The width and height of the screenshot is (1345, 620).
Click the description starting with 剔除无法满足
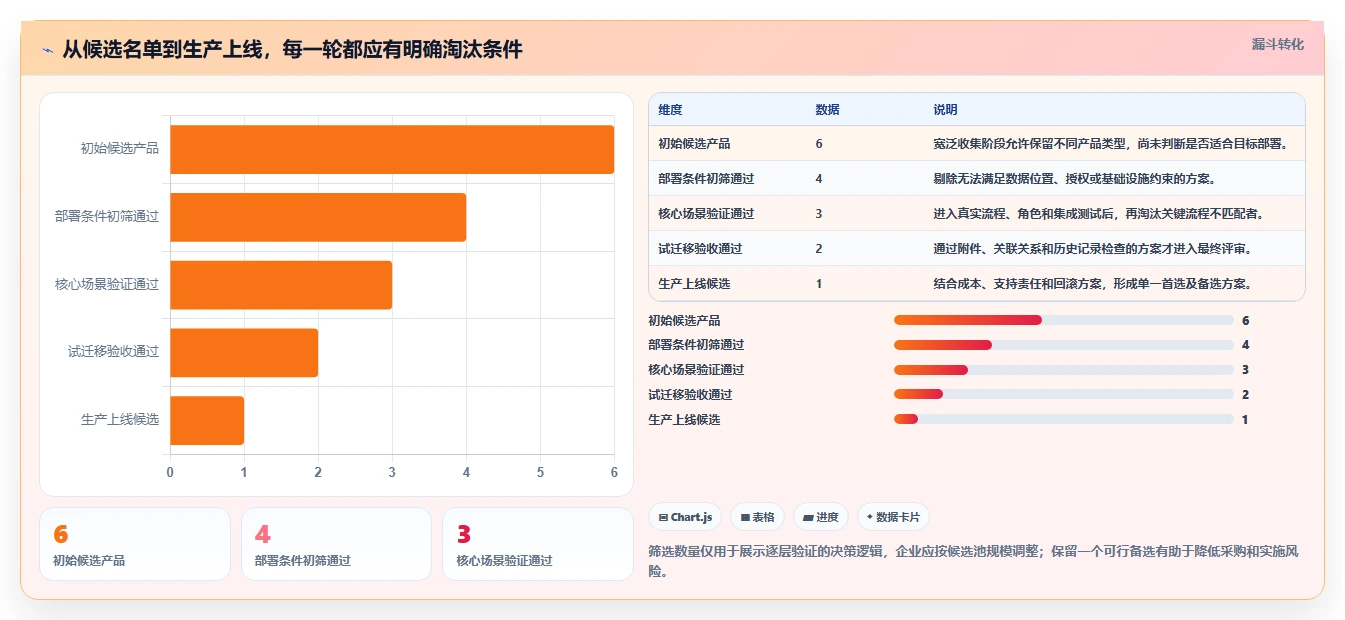coord(1074,179)
